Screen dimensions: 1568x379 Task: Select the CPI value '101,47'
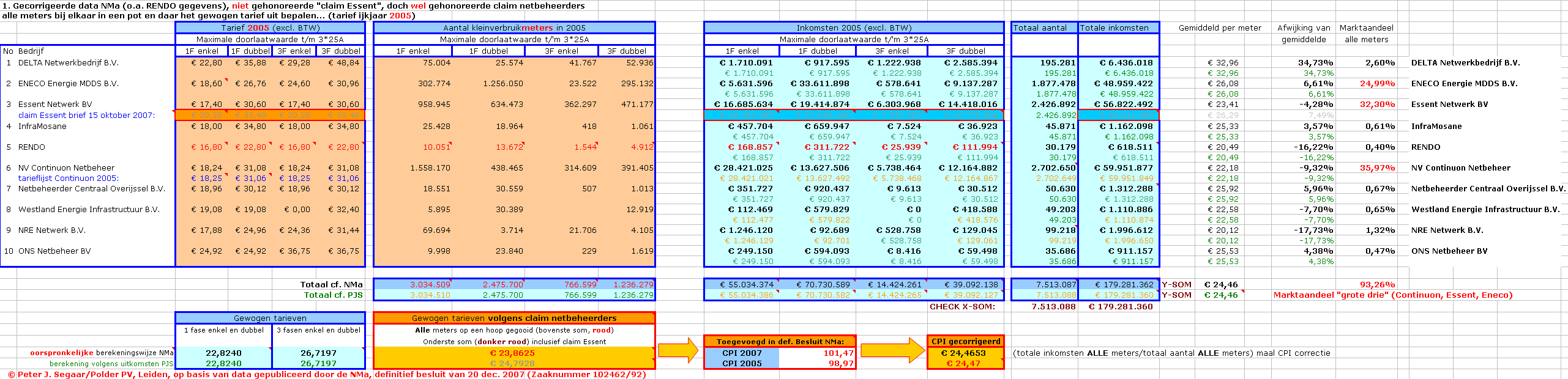point(838,353)
